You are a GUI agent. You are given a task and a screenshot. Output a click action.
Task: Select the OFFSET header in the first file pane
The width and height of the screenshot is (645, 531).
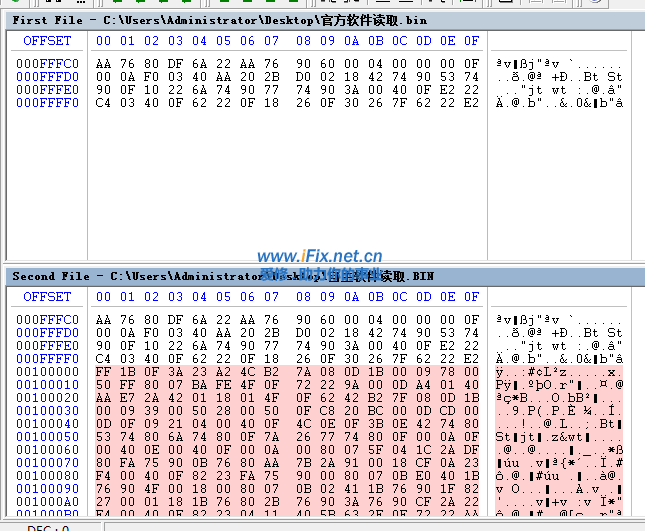(x=47, y=41)
